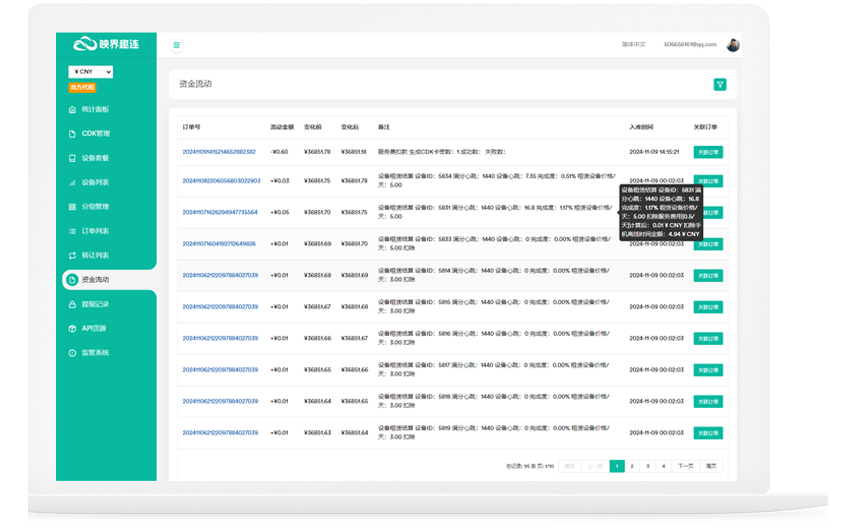Click the 分组管理 grid icon
The height and width of the screenshot is (528, 857).
72,207
